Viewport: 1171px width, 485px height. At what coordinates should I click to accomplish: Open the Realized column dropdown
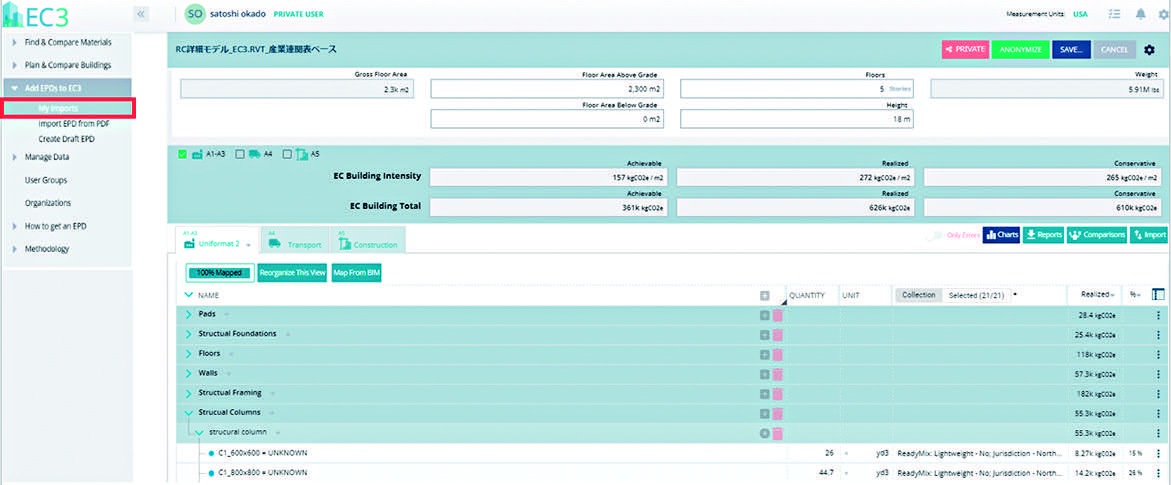(1096, 295)
